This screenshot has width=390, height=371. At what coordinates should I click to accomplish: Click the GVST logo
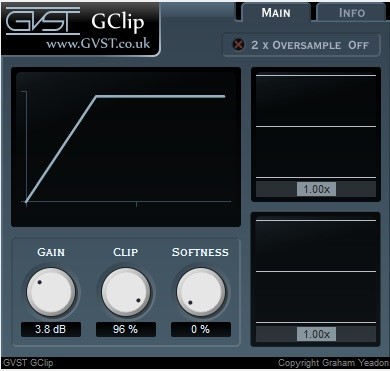43,21
